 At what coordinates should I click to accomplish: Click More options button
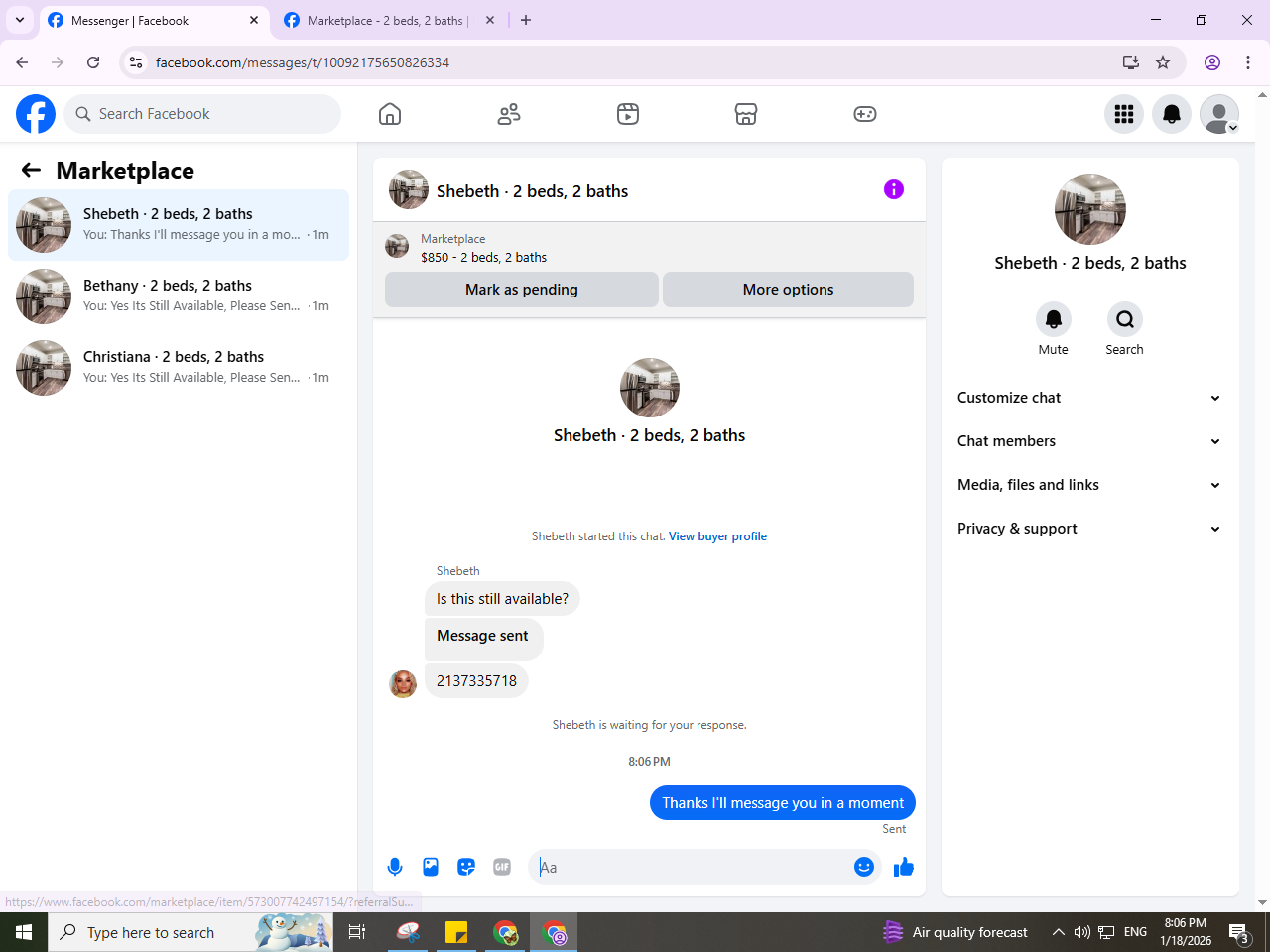[788, 290]
